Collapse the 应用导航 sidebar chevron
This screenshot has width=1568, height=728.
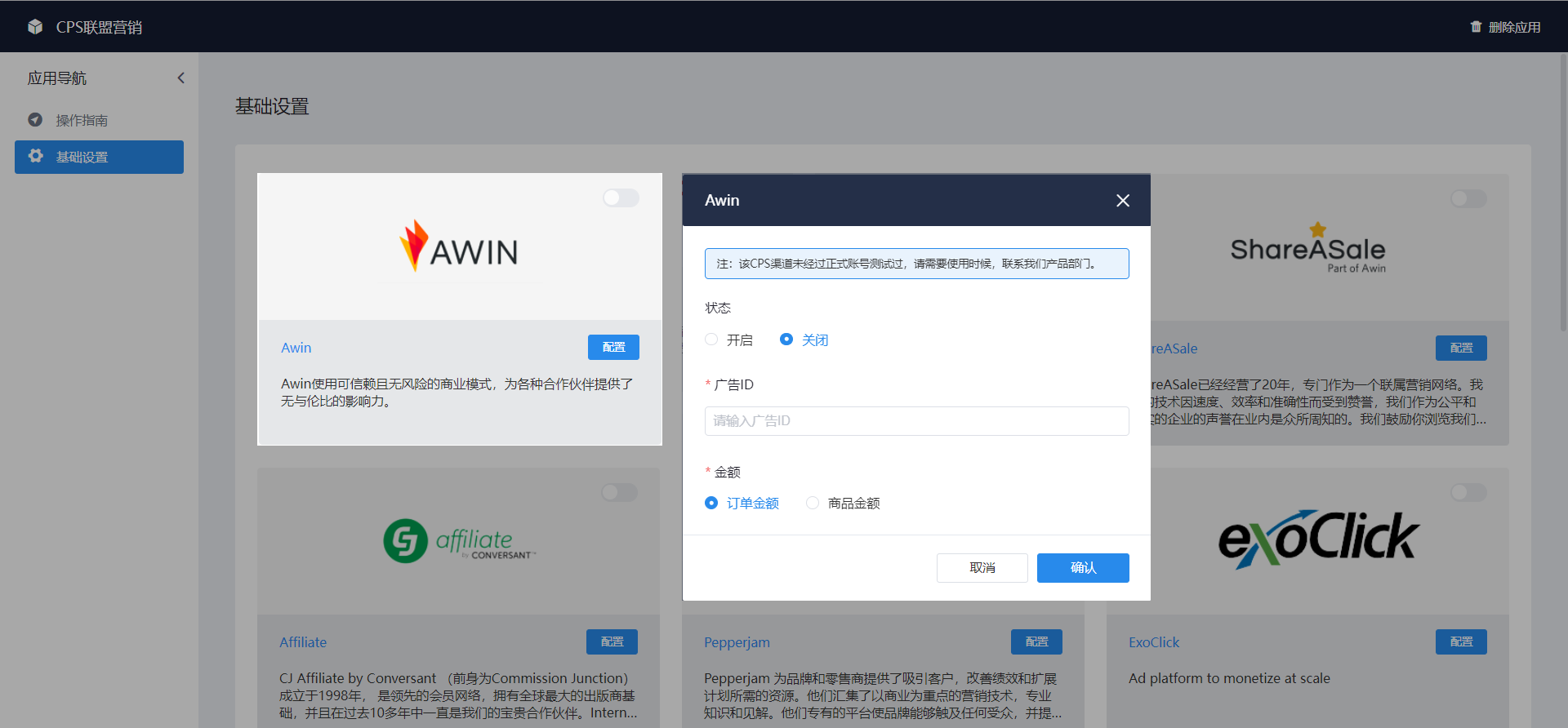click(x=181, y=78)
